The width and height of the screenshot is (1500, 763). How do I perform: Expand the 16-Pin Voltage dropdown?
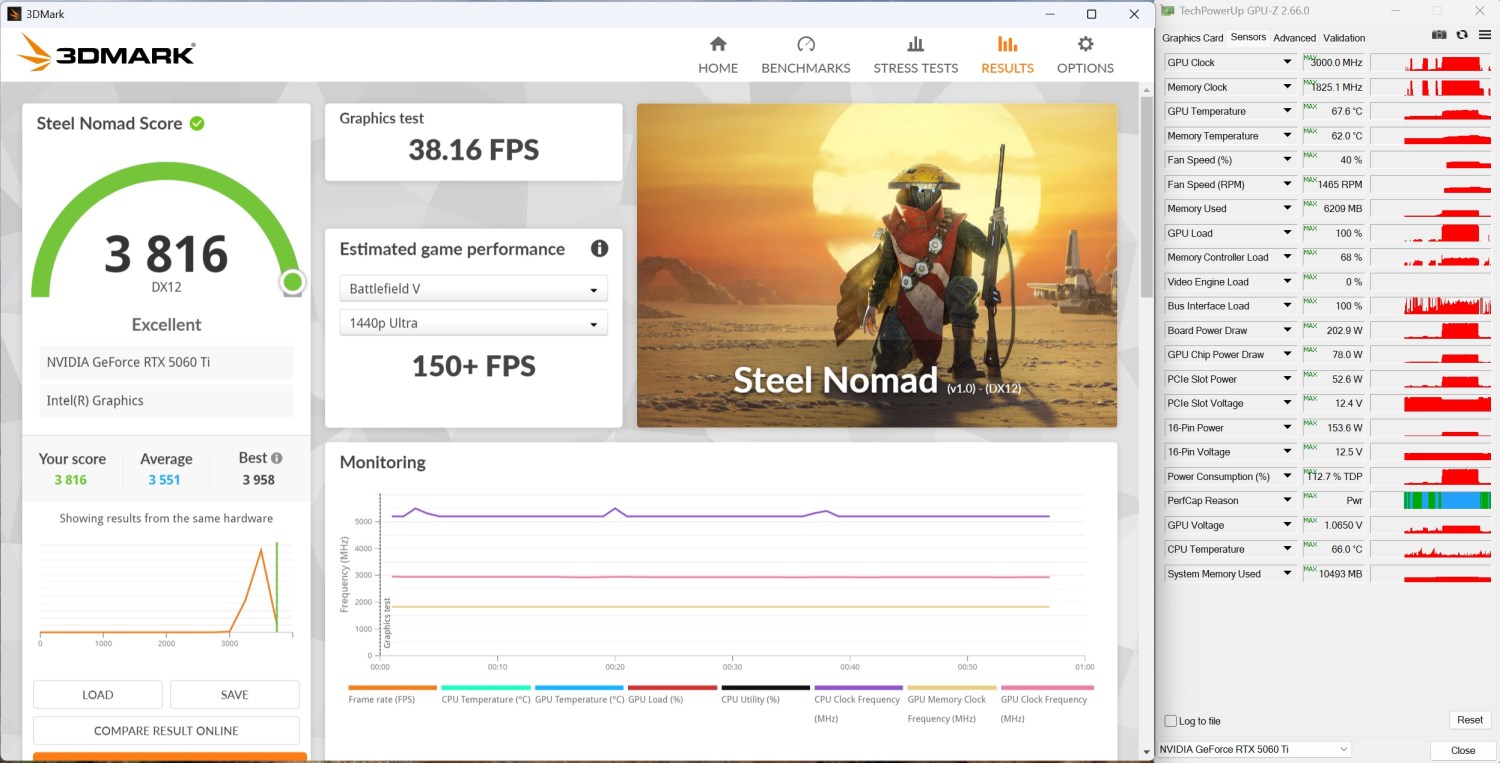tap(1287, 452)
